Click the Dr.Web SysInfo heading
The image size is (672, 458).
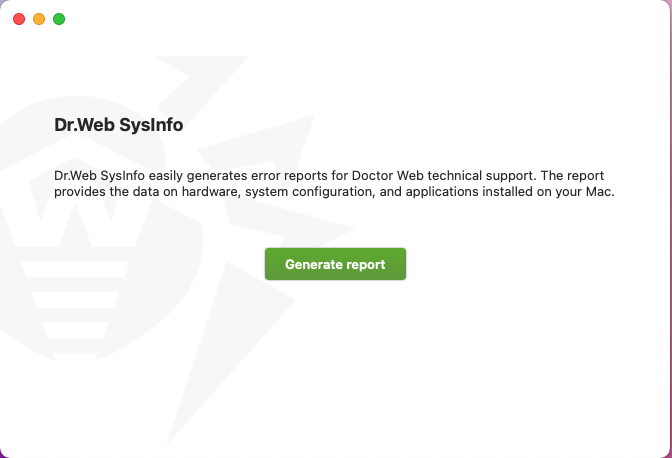(x=119, y=125)
